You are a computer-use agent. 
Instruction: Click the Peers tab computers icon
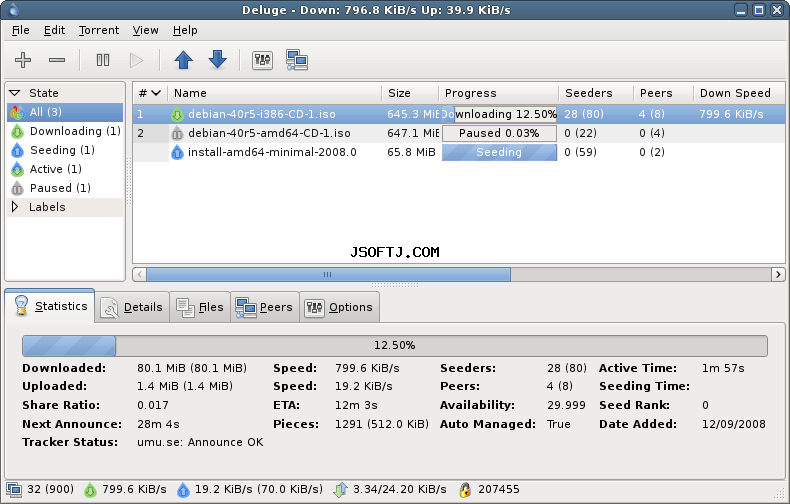pos(246,307)
